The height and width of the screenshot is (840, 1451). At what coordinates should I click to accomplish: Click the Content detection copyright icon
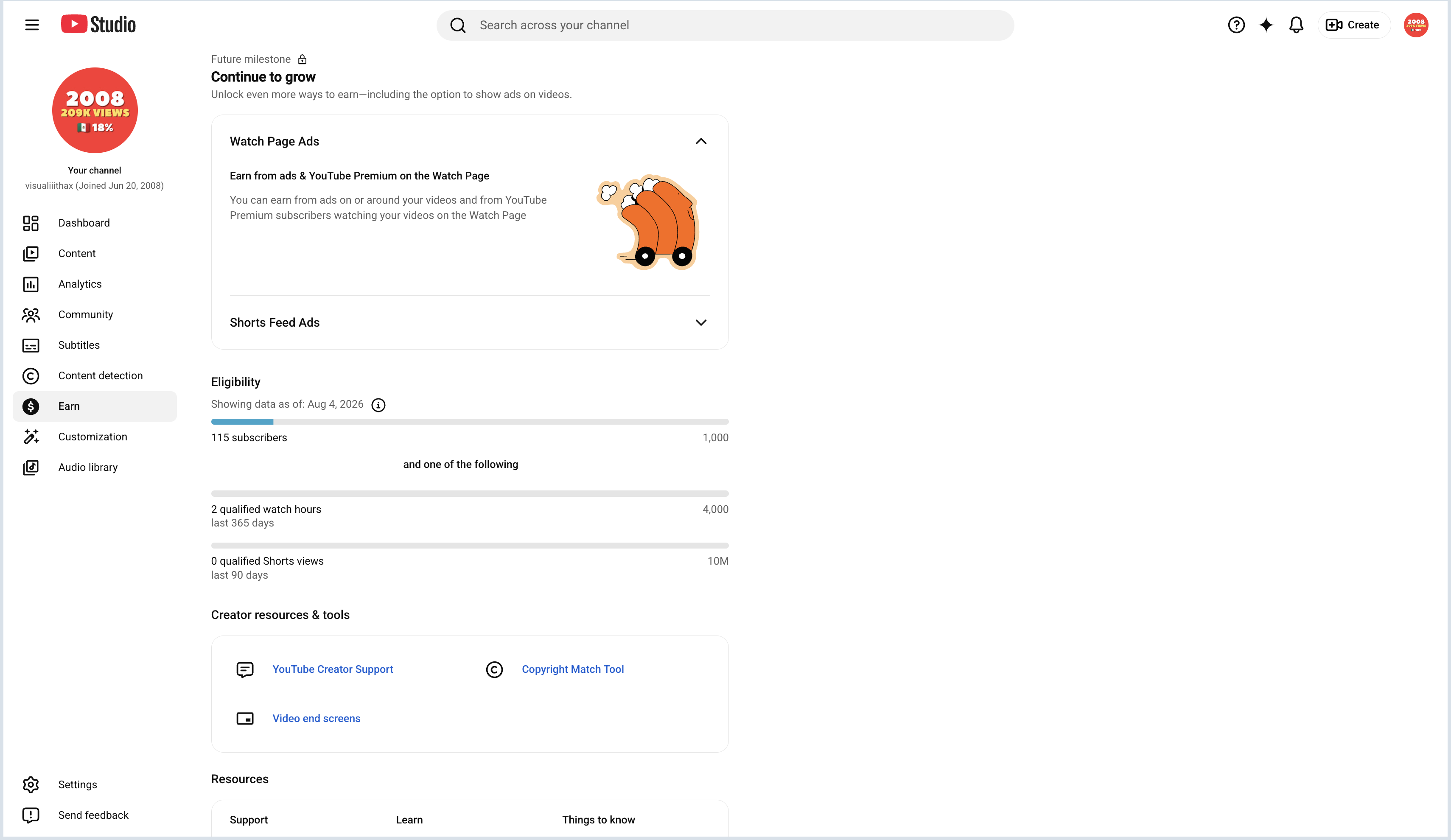pyautogui.click(x=31, y=375)
